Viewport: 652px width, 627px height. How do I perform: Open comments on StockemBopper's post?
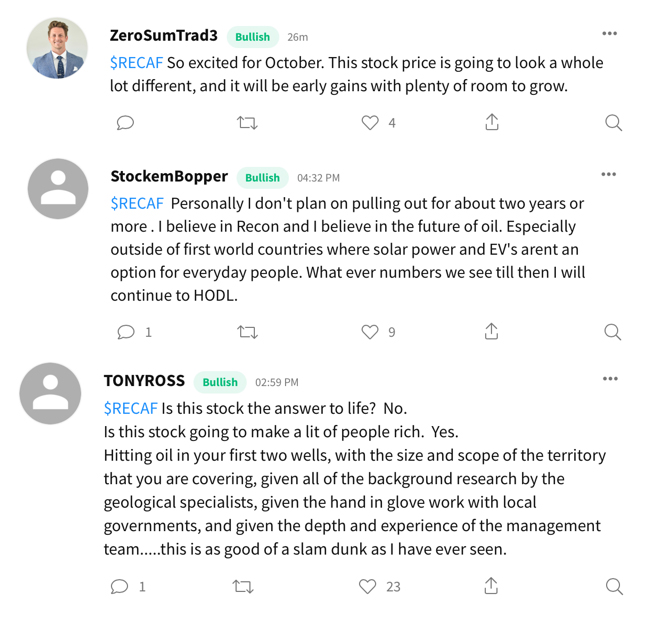coord(126,332)
